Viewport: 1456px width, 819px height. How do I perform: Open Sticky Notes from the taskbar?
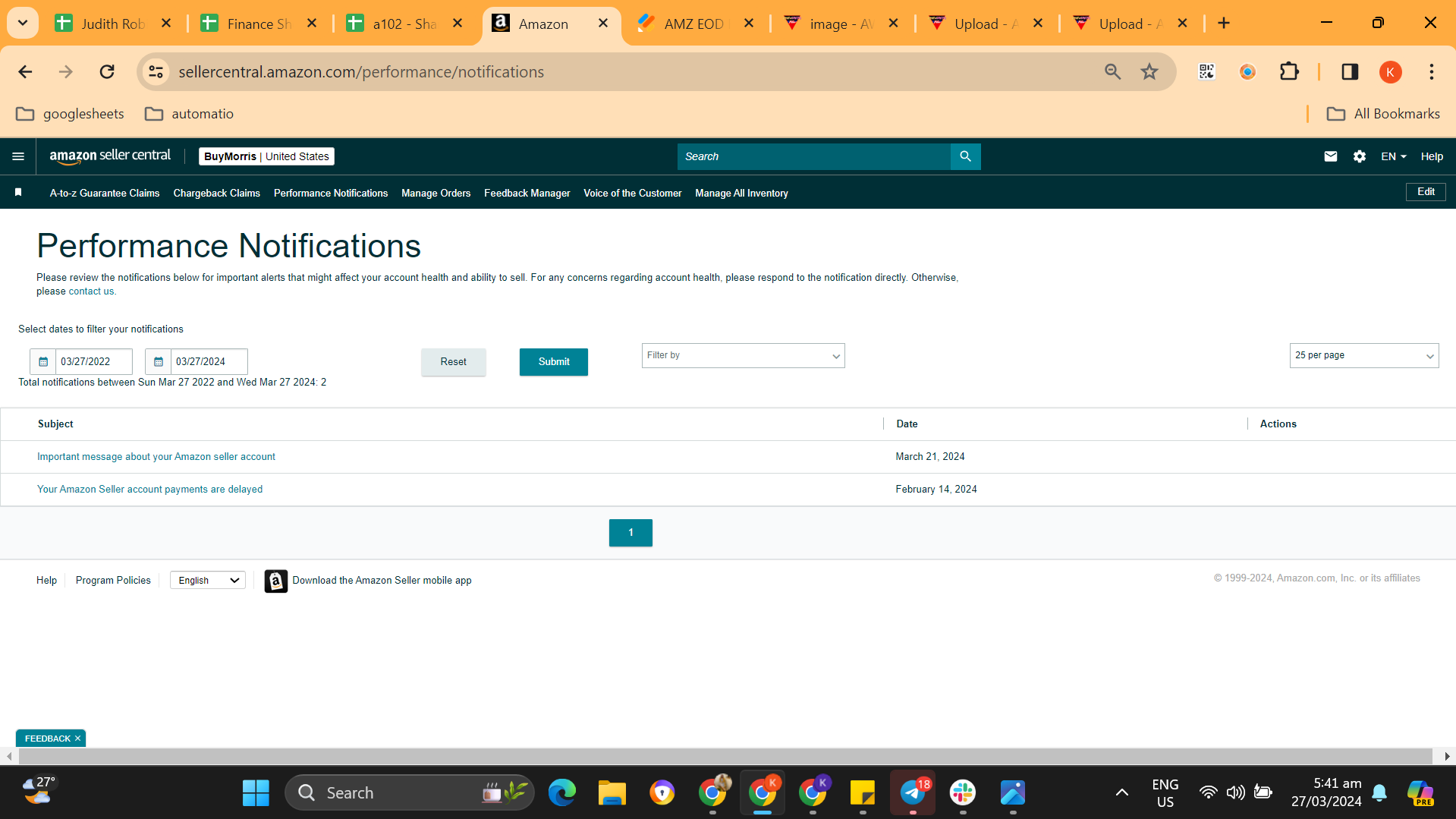pyautogui.click(x=863, y=793)
